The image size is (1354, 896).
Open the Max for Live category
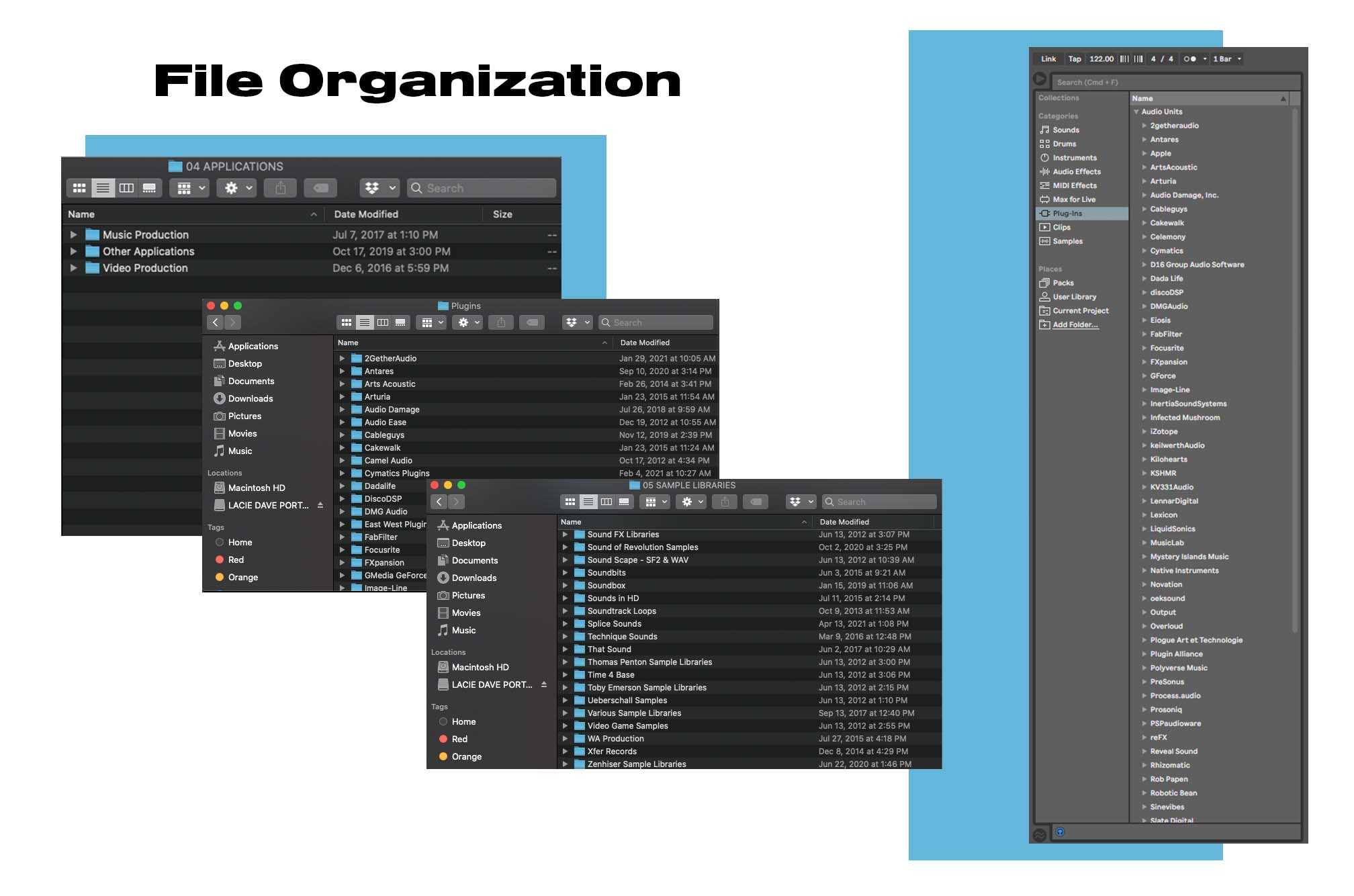point(1073,199)
